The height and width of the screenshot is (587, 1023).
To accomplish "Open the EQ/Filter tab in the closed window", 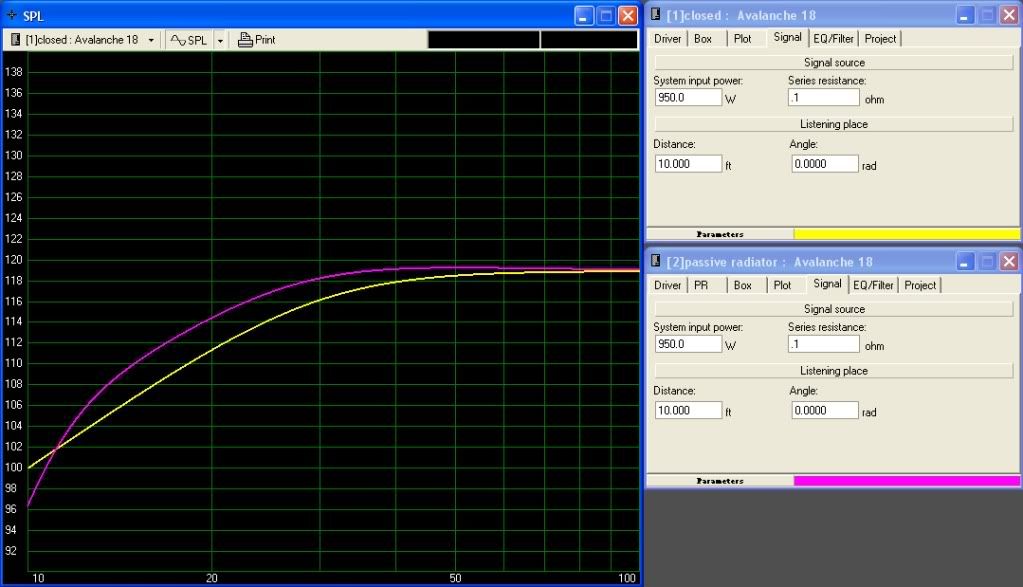I will click(833, 38).
